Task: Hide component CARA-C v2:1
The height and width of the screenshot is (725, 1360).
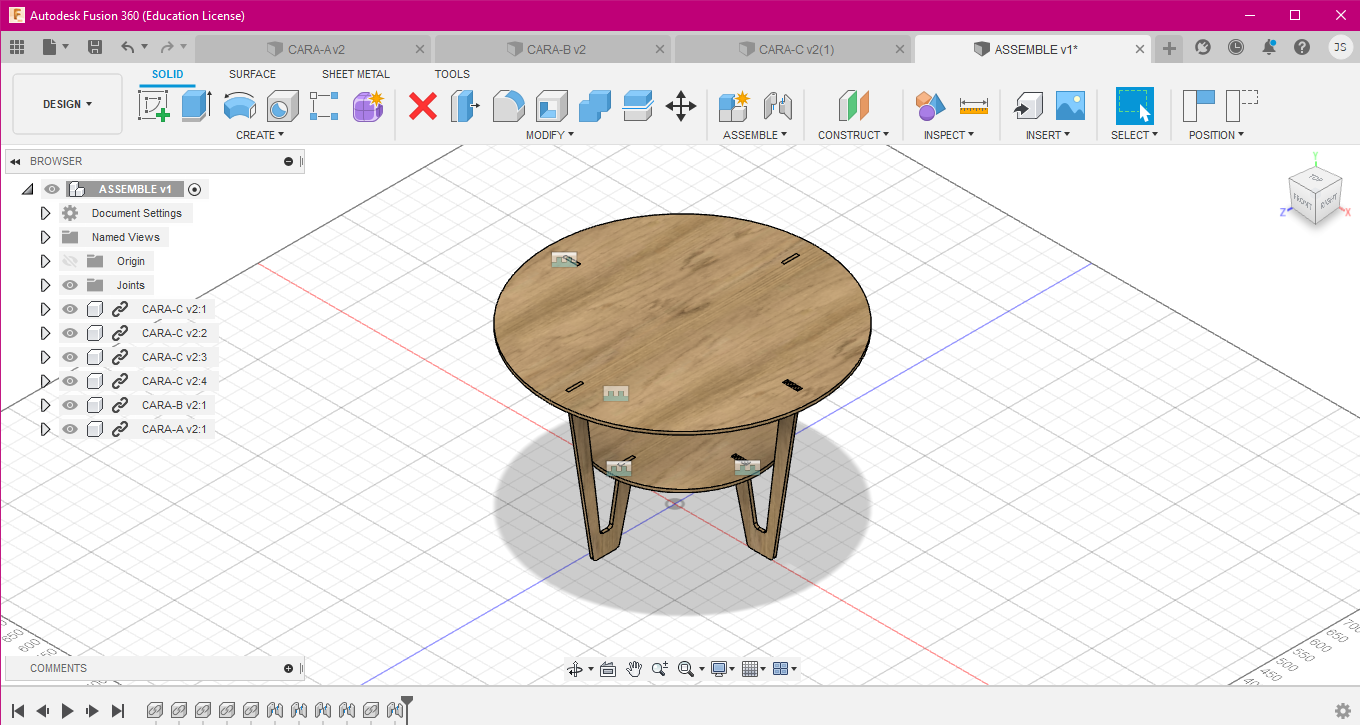Action: (x=70, y=309)
